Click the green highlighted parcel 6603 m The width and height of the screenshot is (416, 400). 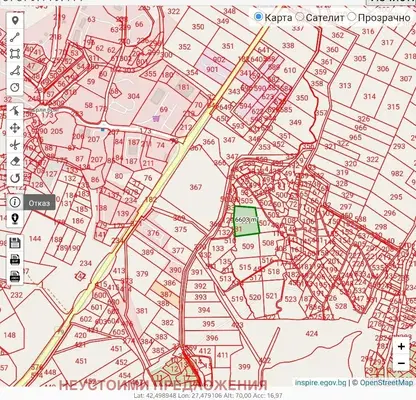coord(247,221)
